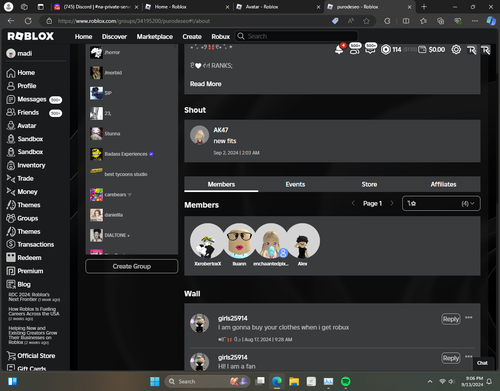Select the Members tab
Image resolution: width=500 pixels, height=391 pixels.
pos(221,184)
